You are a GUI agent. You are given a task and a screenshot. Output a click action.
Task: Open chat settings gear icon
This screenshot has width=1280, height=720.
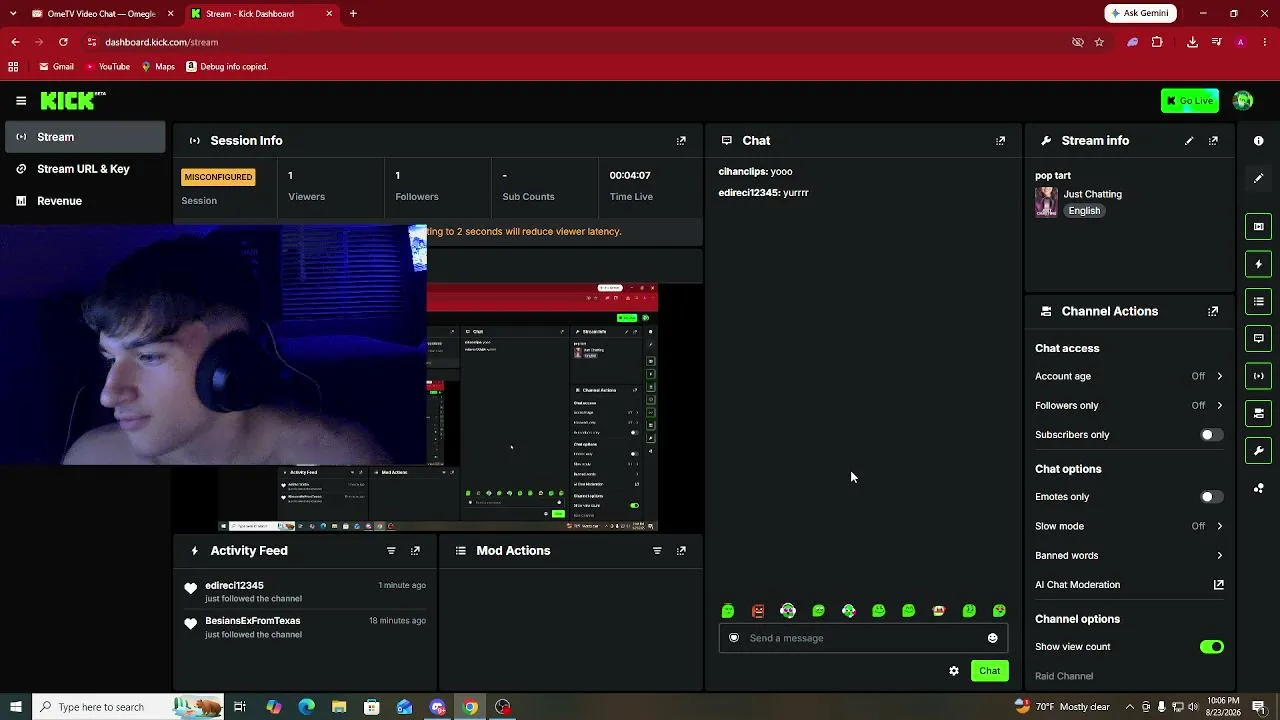(954, 671)
